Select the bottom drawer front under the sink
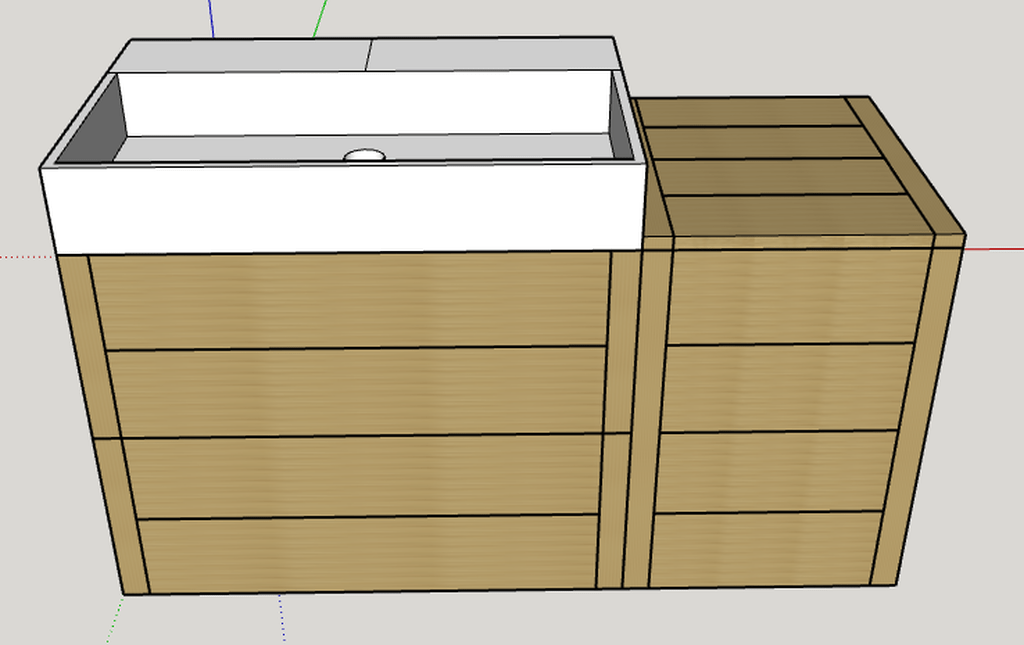The height and width of the screenshot is (645, 1024). pos(369,554)
